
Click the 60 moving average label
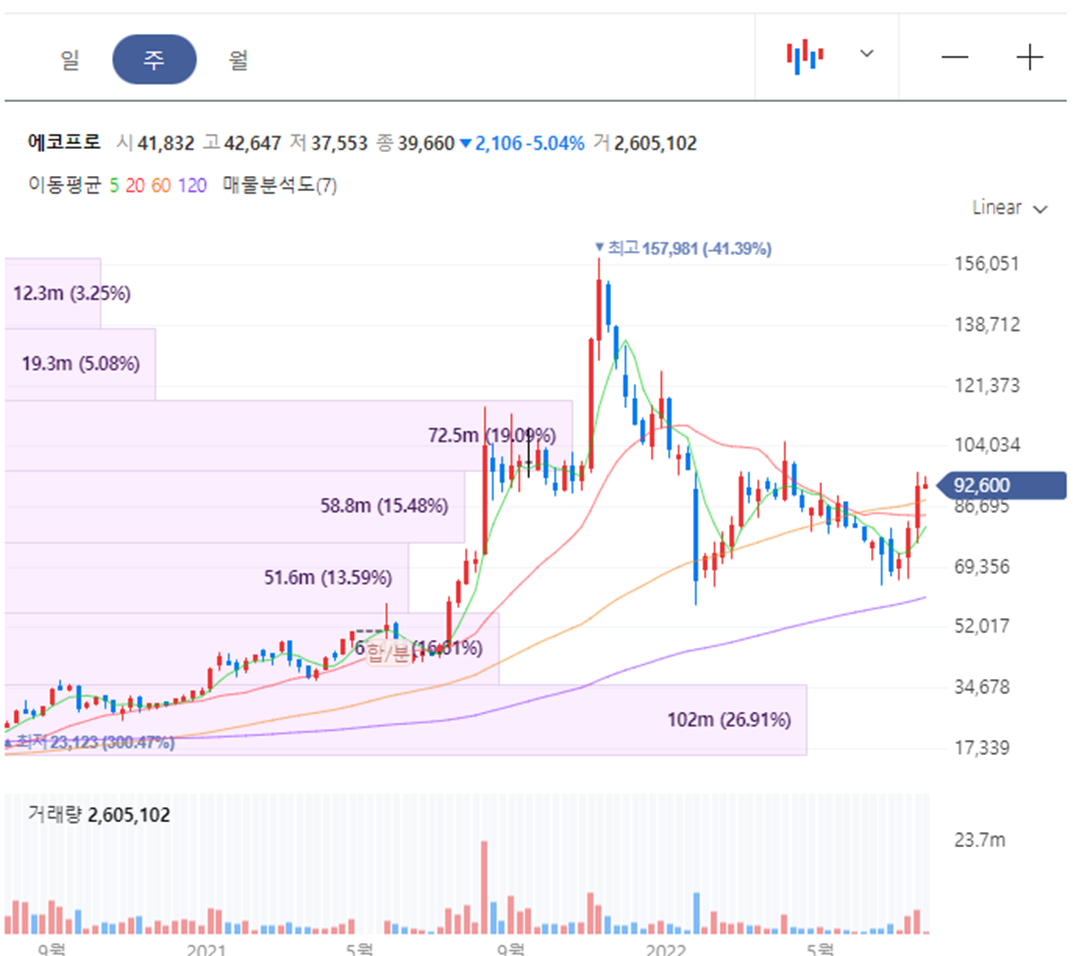pos(161,185)
